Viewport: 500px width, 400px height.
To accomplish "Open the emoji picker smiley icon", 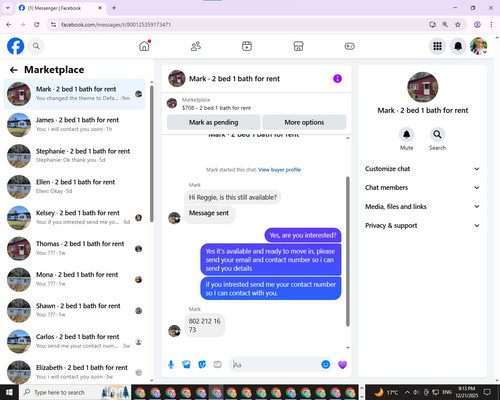I will coord(326,364).
